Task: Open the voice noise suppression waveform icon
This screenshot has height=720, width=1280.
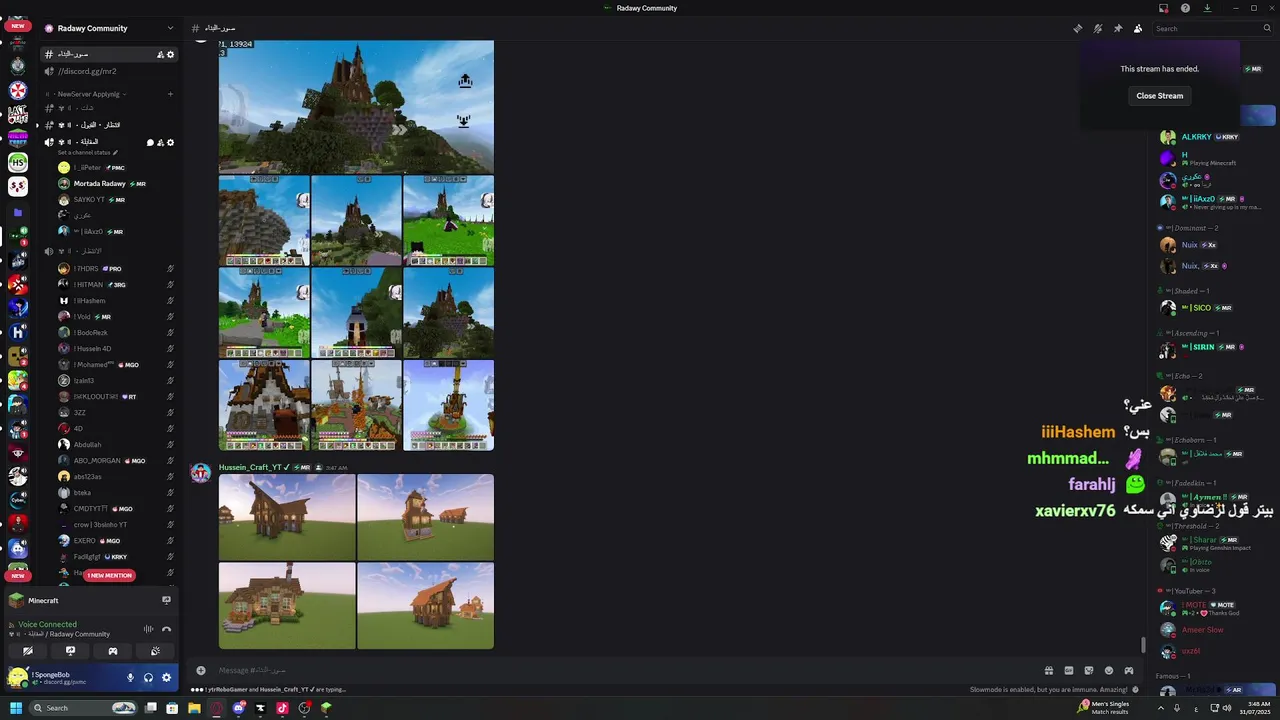Action: [149, 629]
